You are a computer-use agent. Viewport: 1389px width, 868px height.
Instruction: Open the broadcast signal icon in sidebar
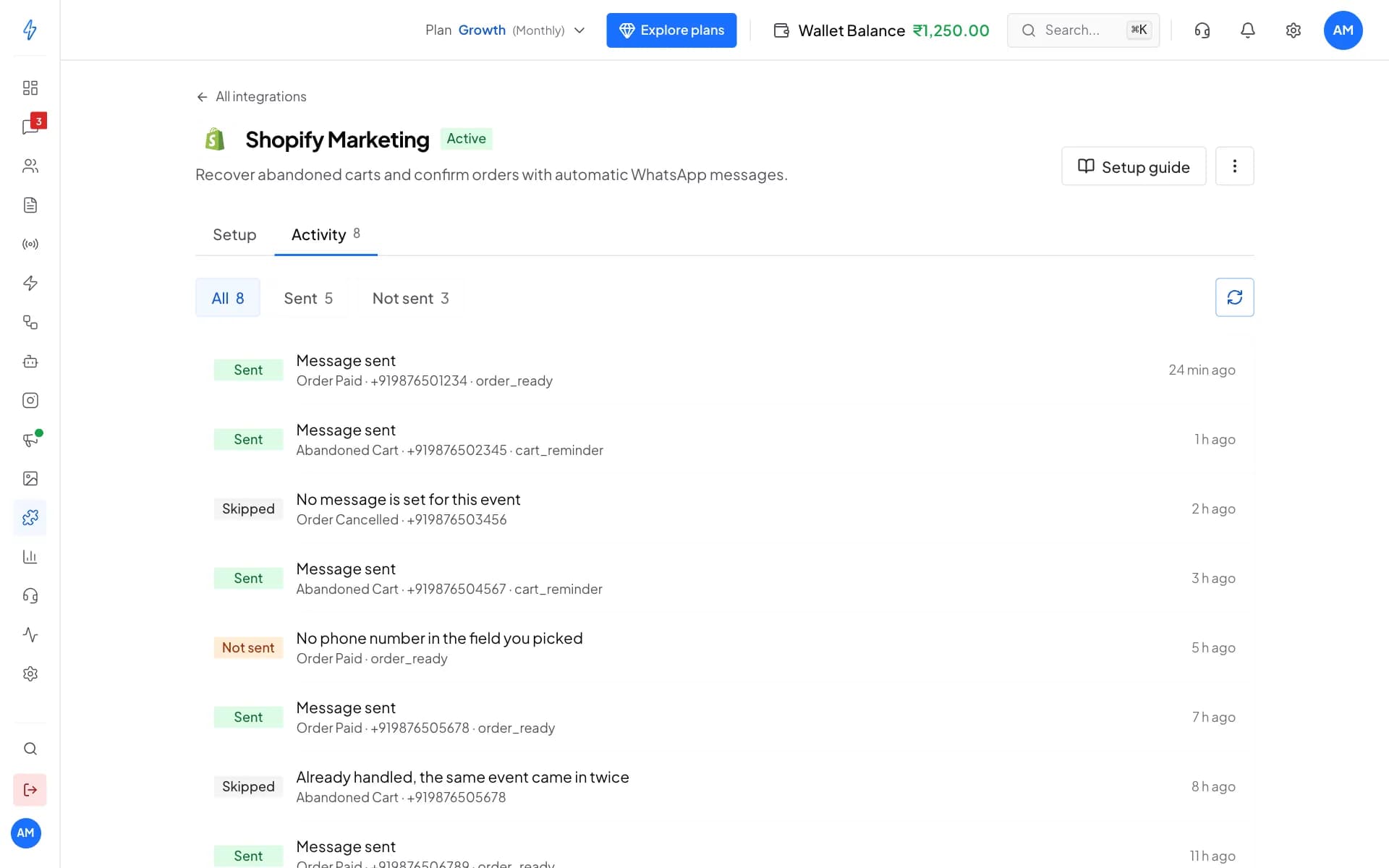30,244
